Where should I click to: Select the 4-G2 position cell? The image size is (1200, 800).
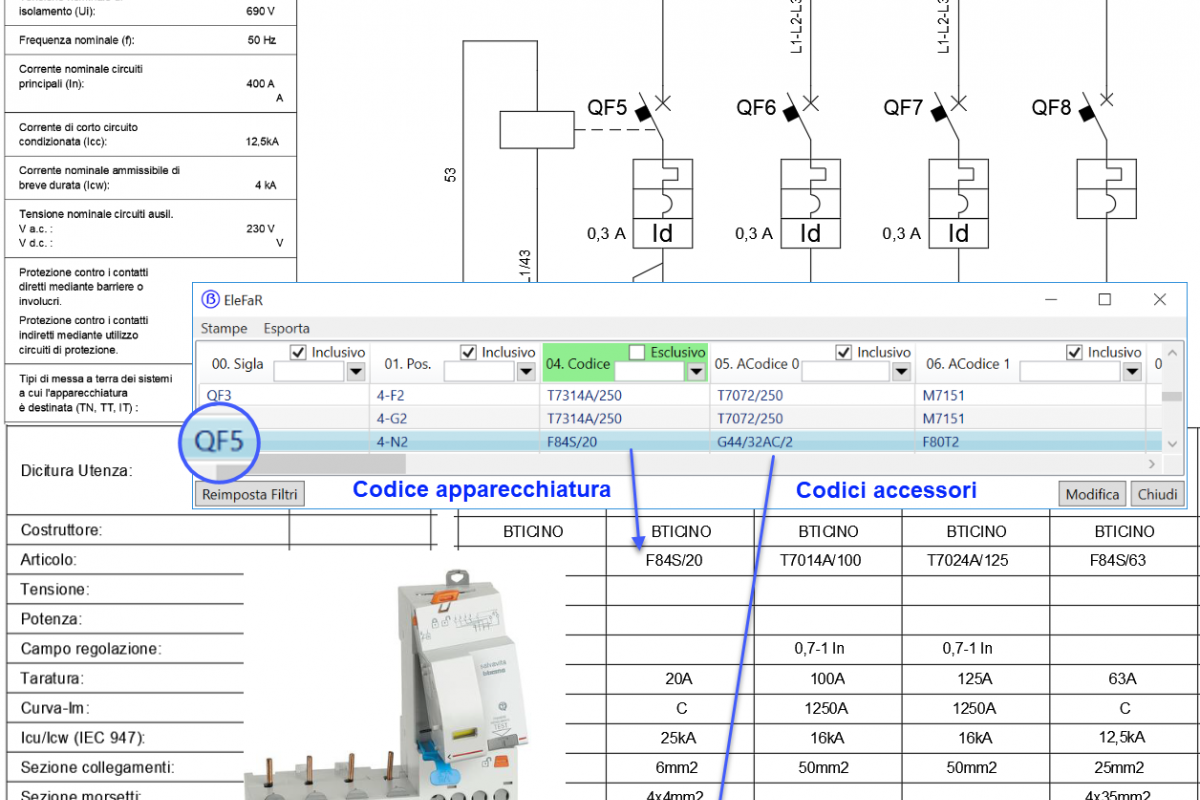[x=392, y=419]
